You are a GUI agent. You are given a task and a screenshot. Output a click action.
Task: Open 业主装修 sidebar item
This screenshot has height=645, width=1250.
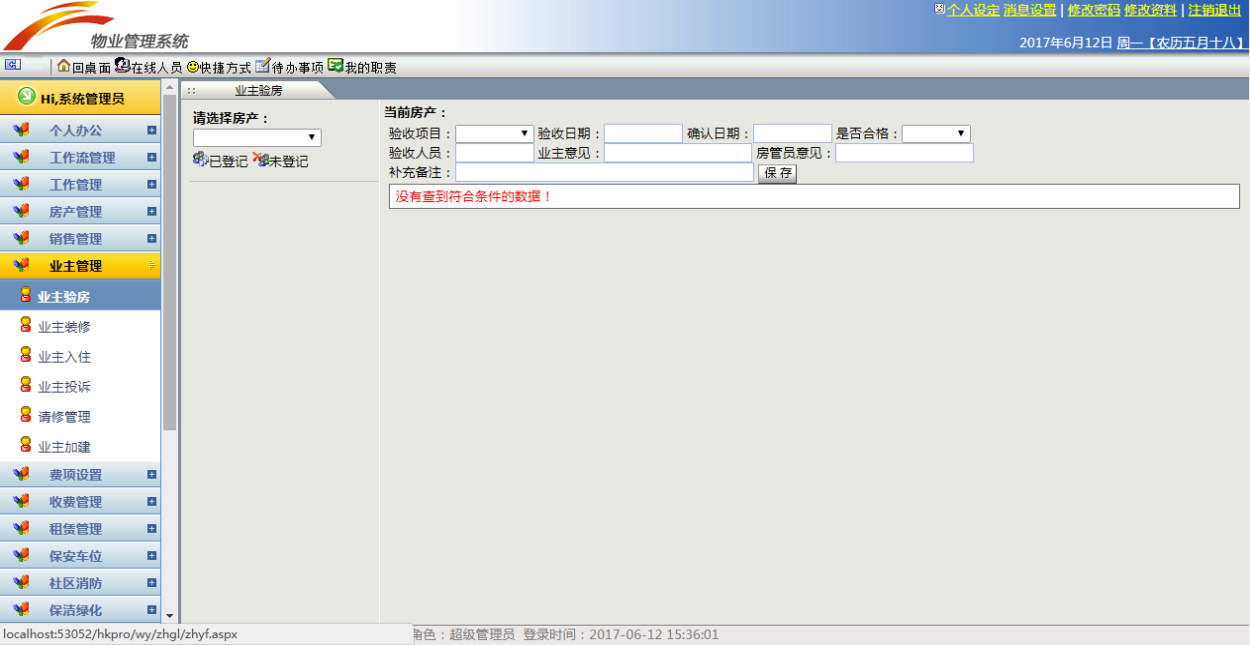[x=64, y=327]
